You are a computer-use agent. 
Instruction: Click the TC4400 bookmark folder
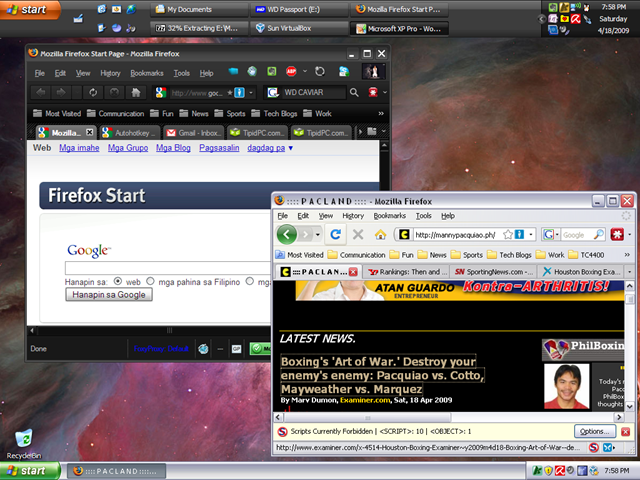pyautogui.click(x=587, y=255)
